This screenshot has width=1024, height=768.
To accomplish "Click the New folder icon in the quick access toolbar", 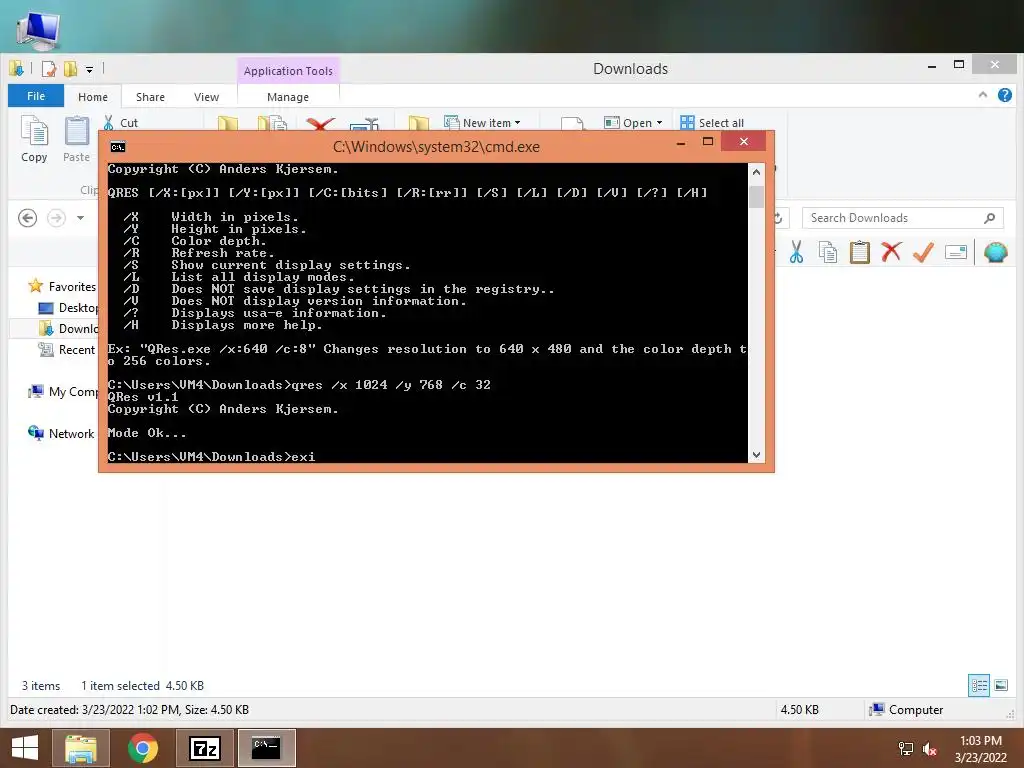I will coord(70,69).
